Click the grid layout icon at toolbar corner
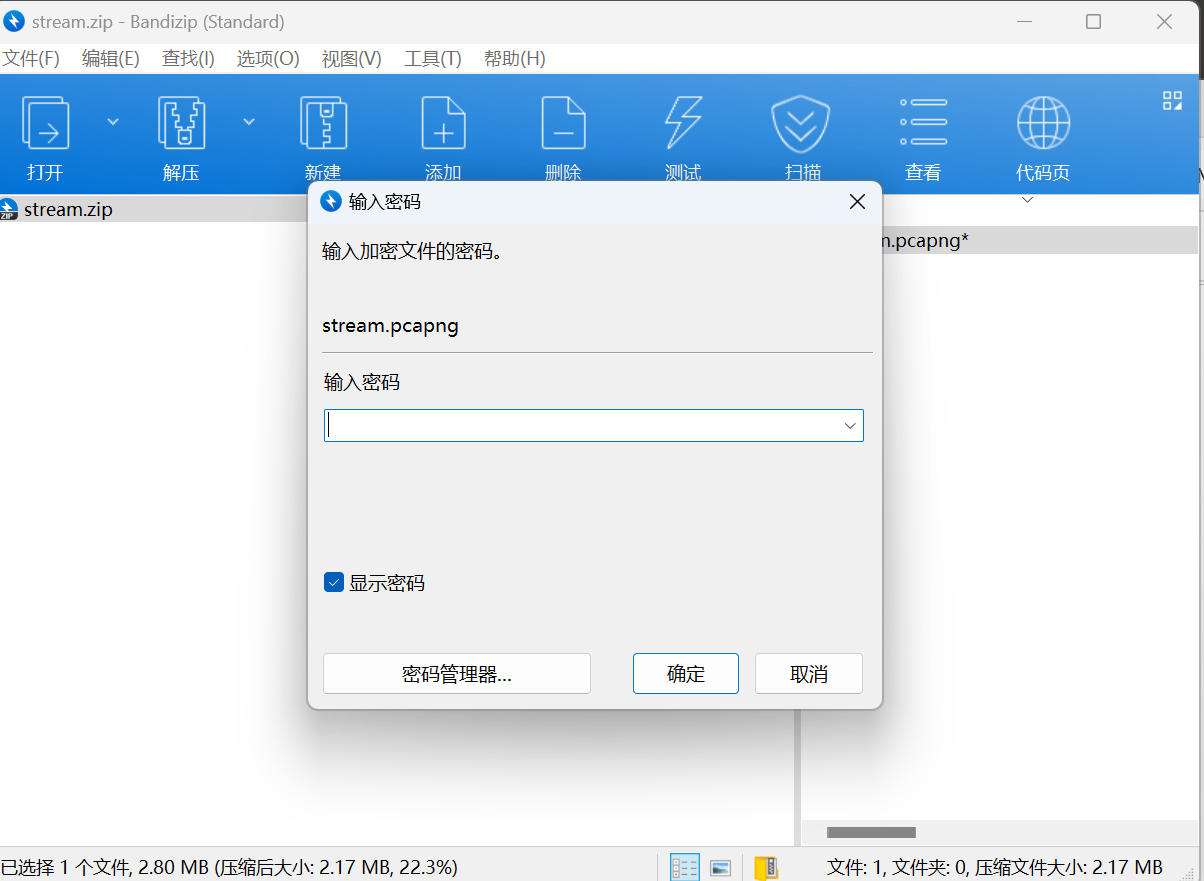The height and width of the screenshot is (881, 1204). 1172,100
